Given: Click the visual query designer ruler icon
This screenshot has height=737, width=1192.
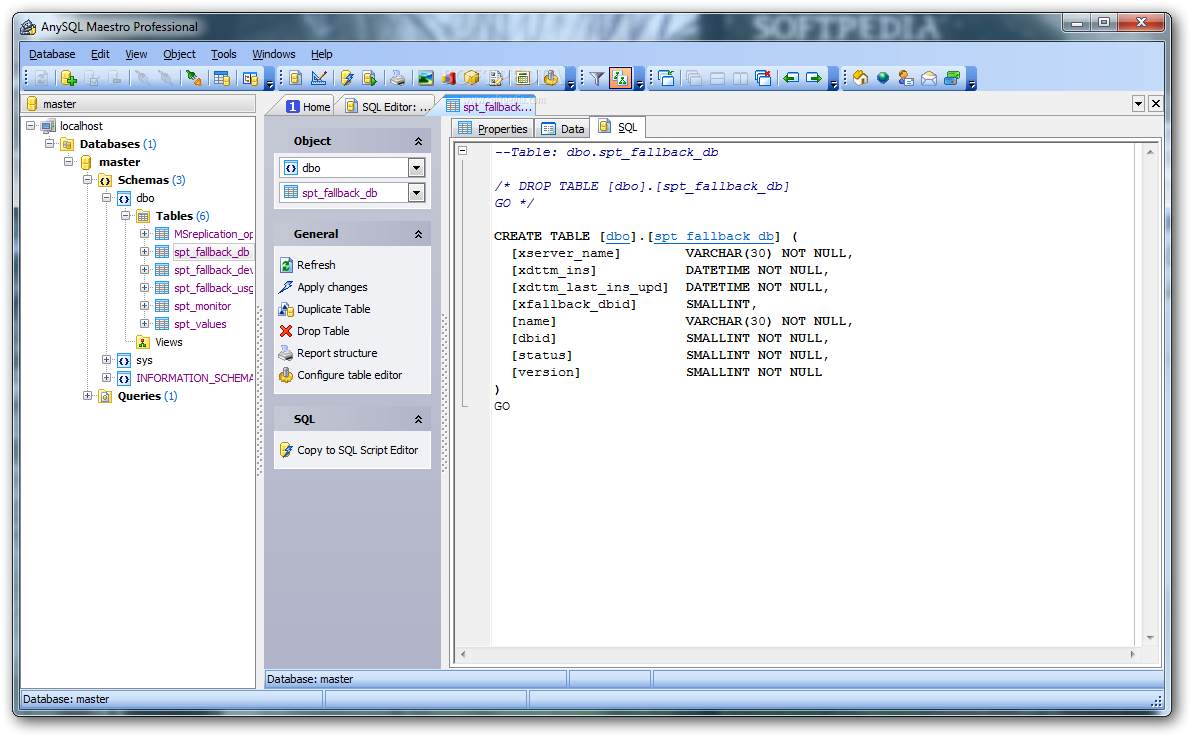Looking at the screenshot, I should (319, 78).
